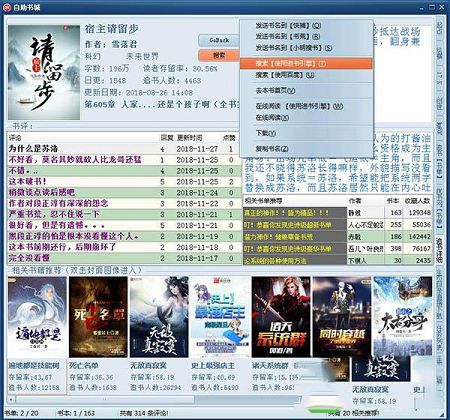The height and width of the screenshot is (420, 450).
Task: Choose 发送书名到【书荒】(R) menu entry
Action: pos(306,36)
